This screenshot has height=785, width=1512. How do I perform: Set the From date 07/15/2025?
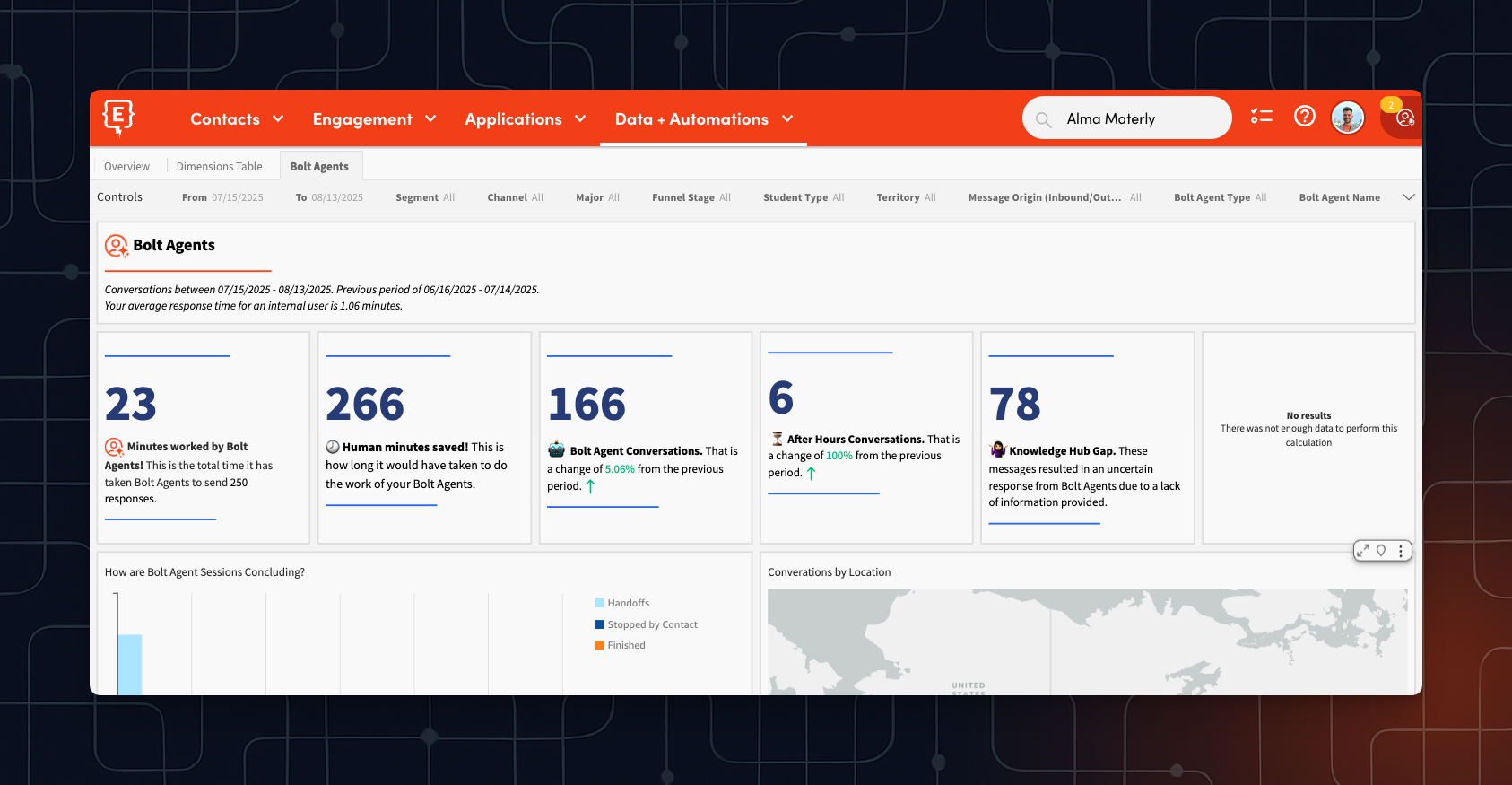pyautogui.click(x=222, y=197)
